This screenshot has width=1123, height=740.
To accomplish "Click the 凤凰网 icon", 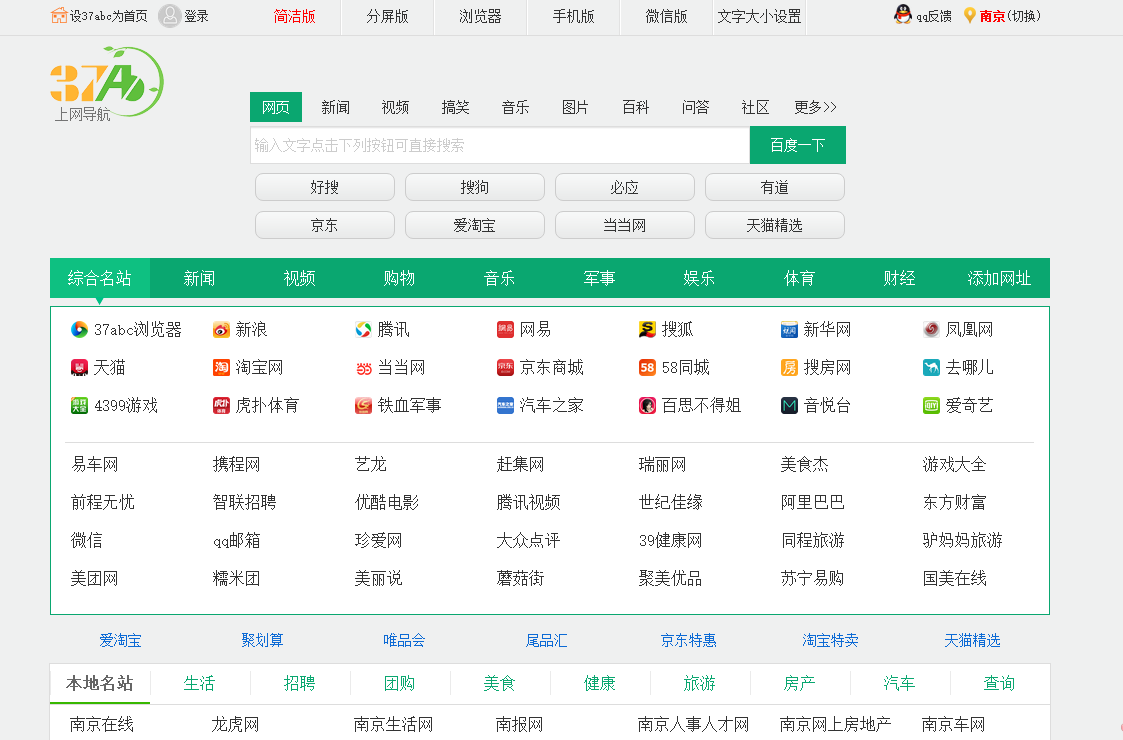I will [931, 330].
